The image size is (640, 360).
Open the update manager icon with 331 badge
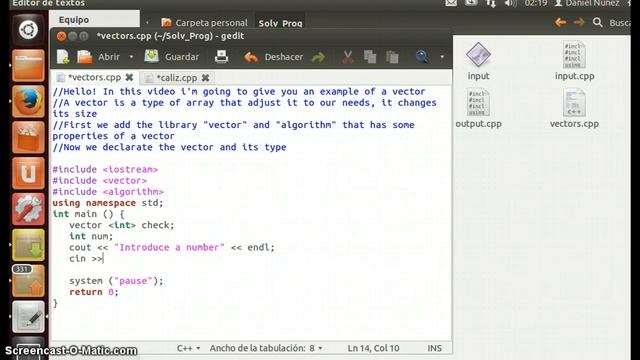(28, 281)
